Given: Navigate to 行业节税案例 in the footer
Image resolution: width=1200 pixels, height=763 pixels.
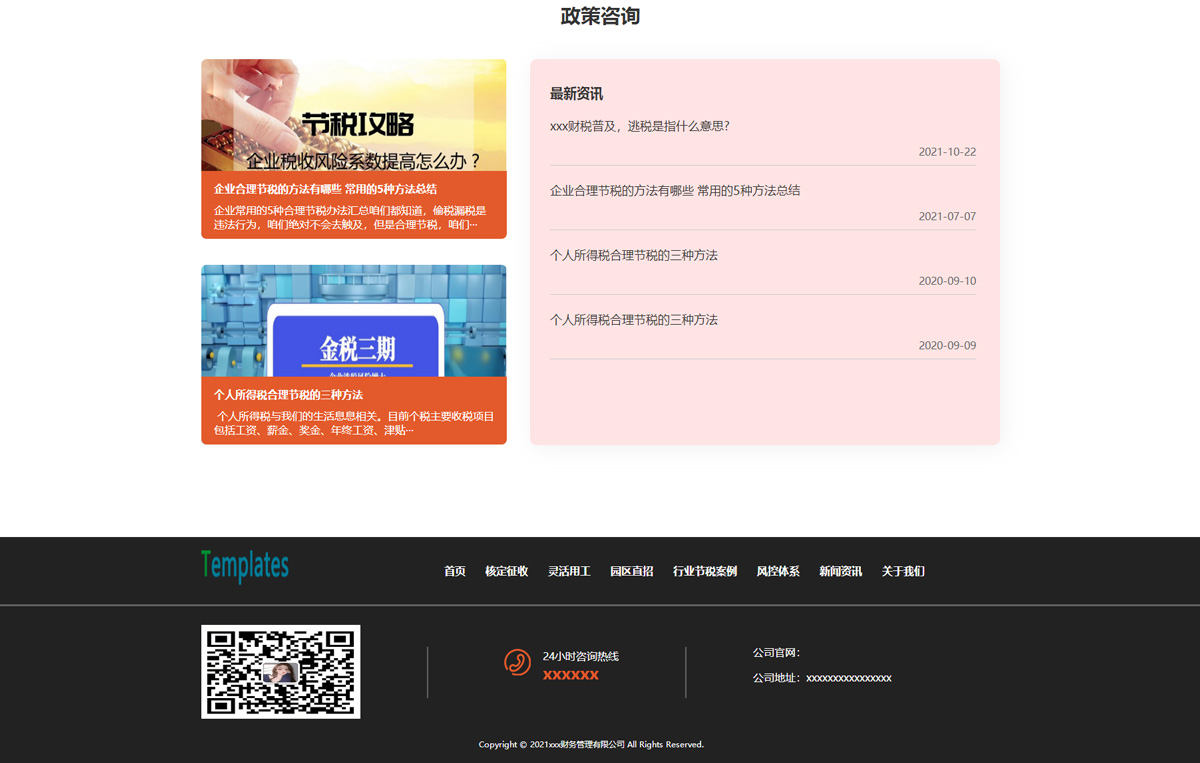Looking at the screenshot, I should tap(704, 571).
